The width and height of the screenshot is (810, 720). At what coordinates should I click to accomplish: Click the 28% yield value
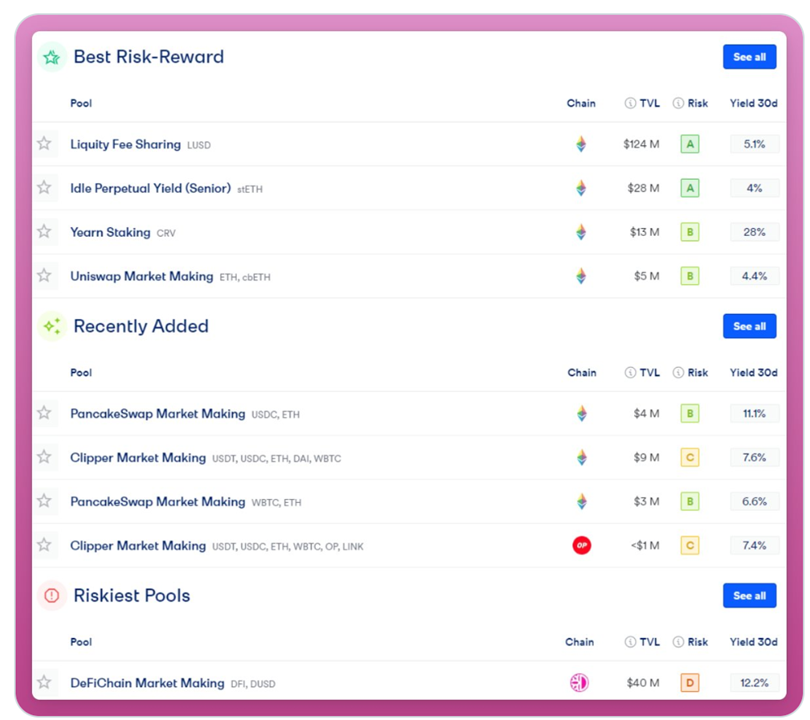click(754, 232)
